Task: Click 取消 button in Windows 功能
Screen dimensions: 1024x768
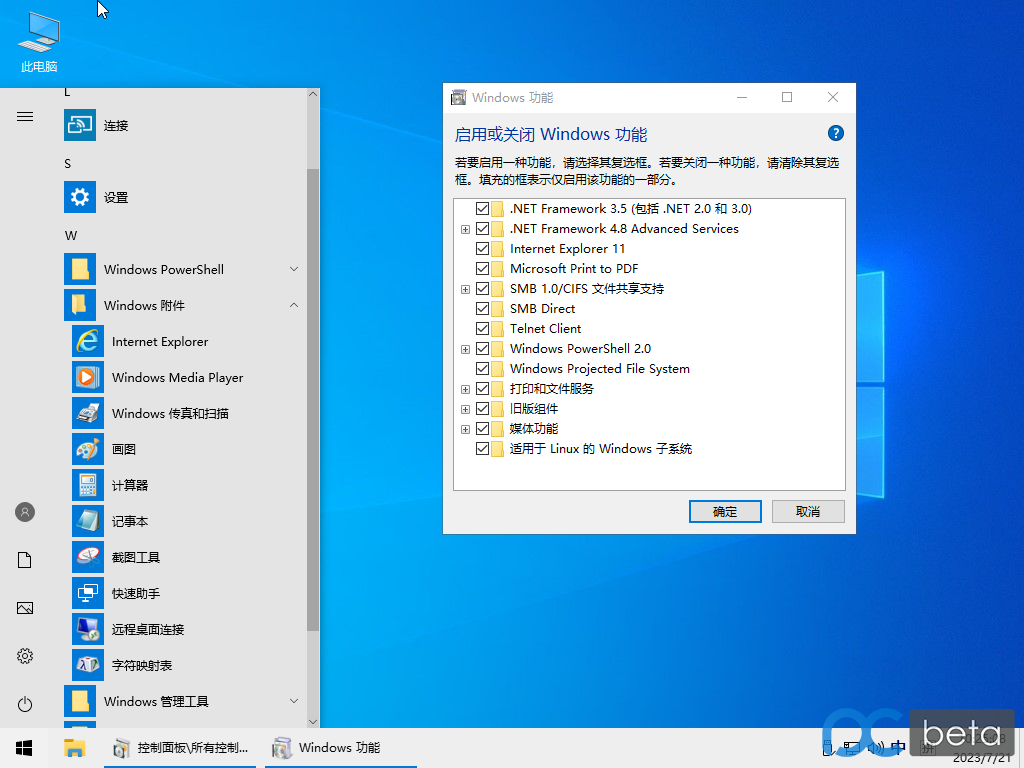Action: 808,511
